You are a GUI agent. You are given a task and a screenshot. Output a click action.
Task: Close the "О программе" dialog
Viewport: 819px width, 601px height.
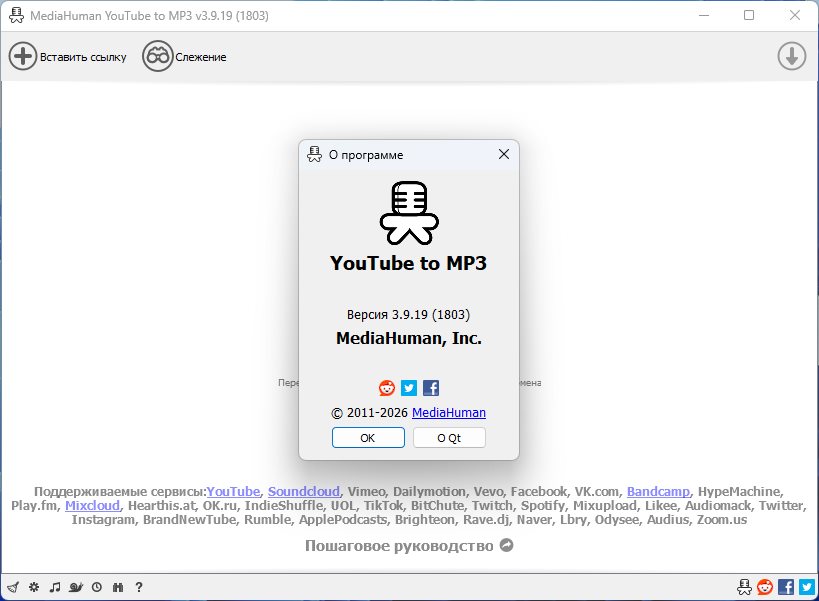[x=504, y=154]
